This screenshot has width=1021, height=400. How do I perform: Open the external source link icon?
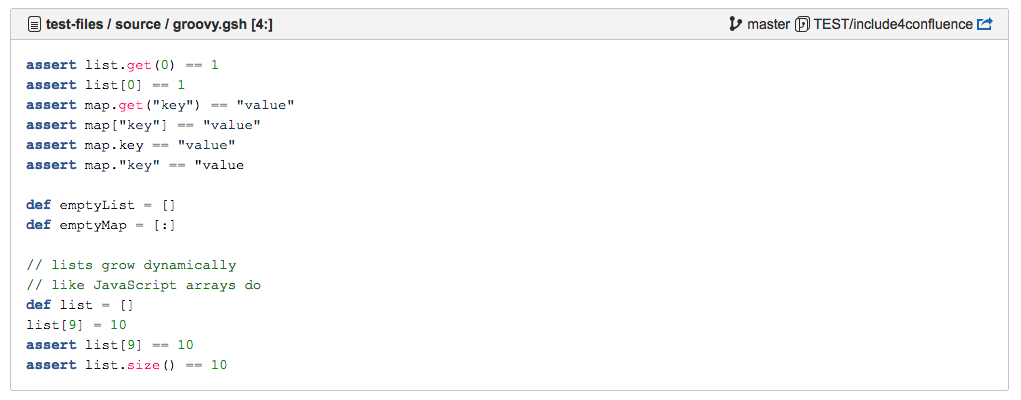pos(985,24)
